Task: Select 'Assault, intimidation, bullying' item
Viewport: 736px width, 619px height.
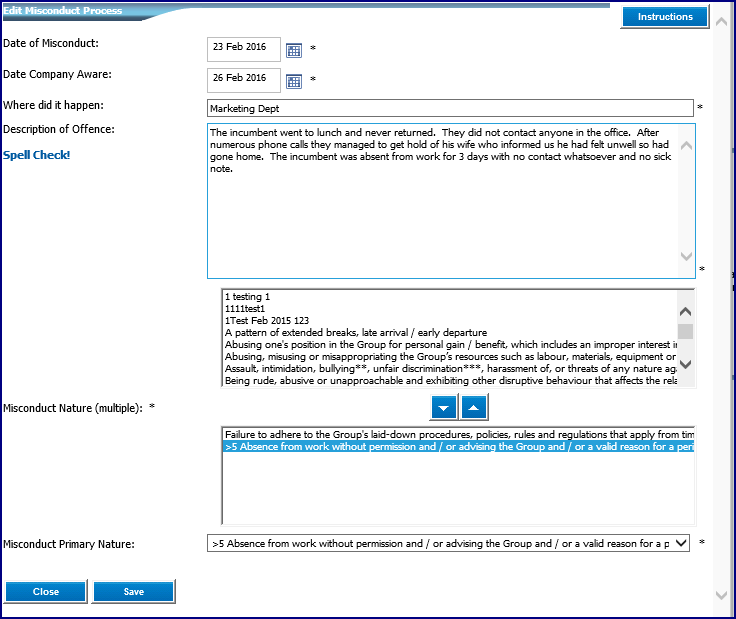Action: [450, 369]
